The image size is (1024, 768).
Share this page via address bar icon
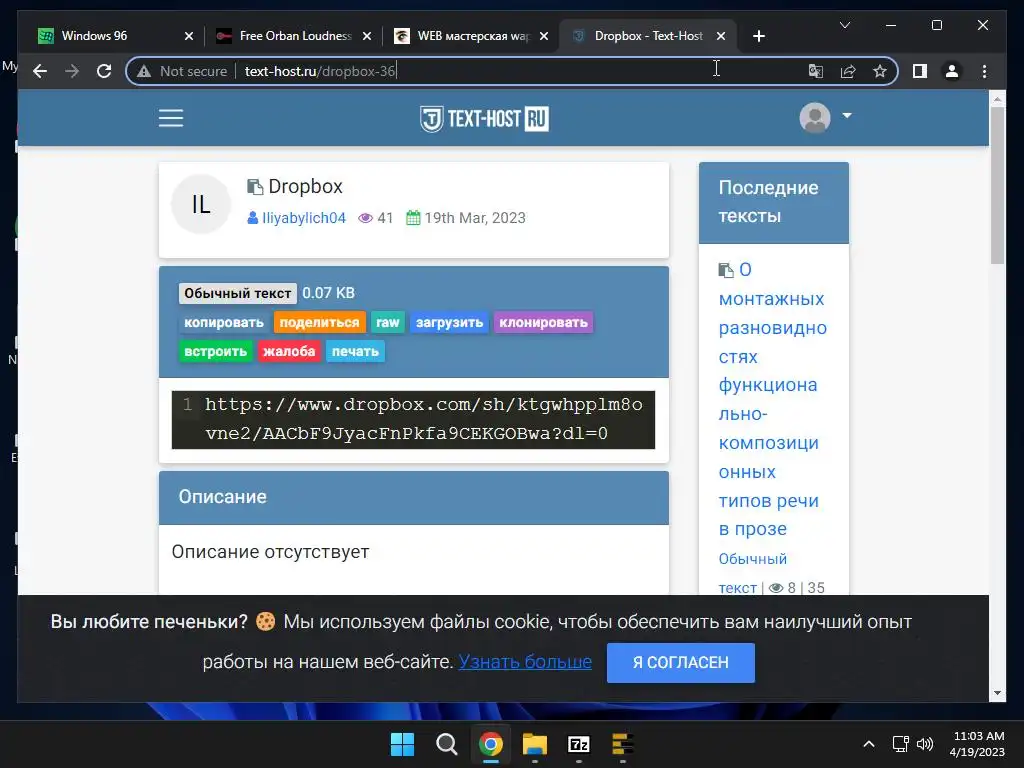click(848, 71)
